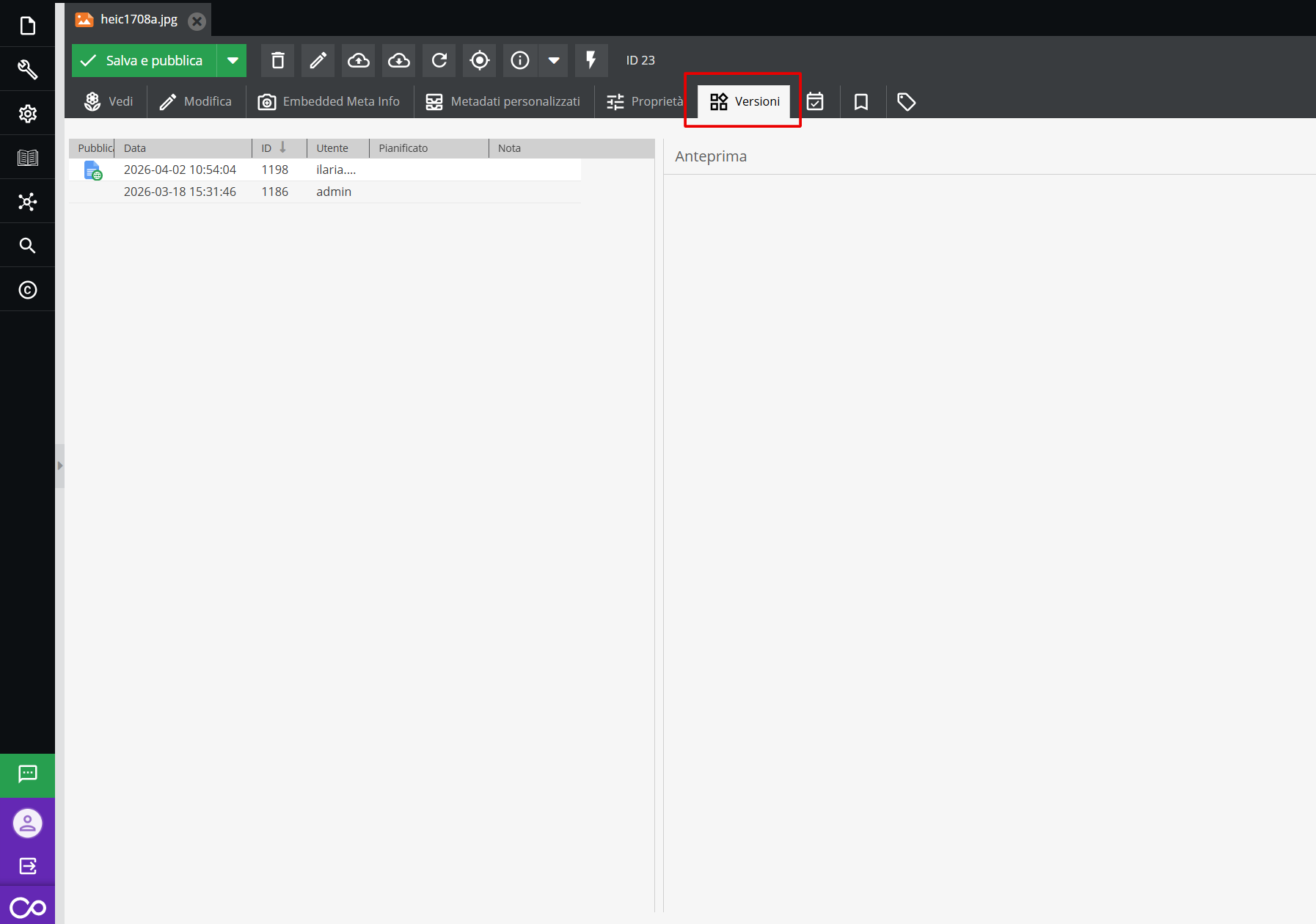Switch to the Modifica tab

(196, 101)
